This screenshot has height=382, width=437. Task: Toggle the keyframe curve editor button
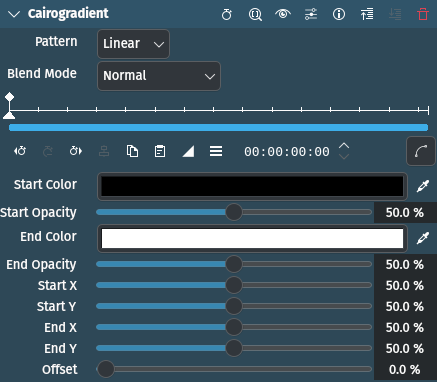[x=421, y=151]
